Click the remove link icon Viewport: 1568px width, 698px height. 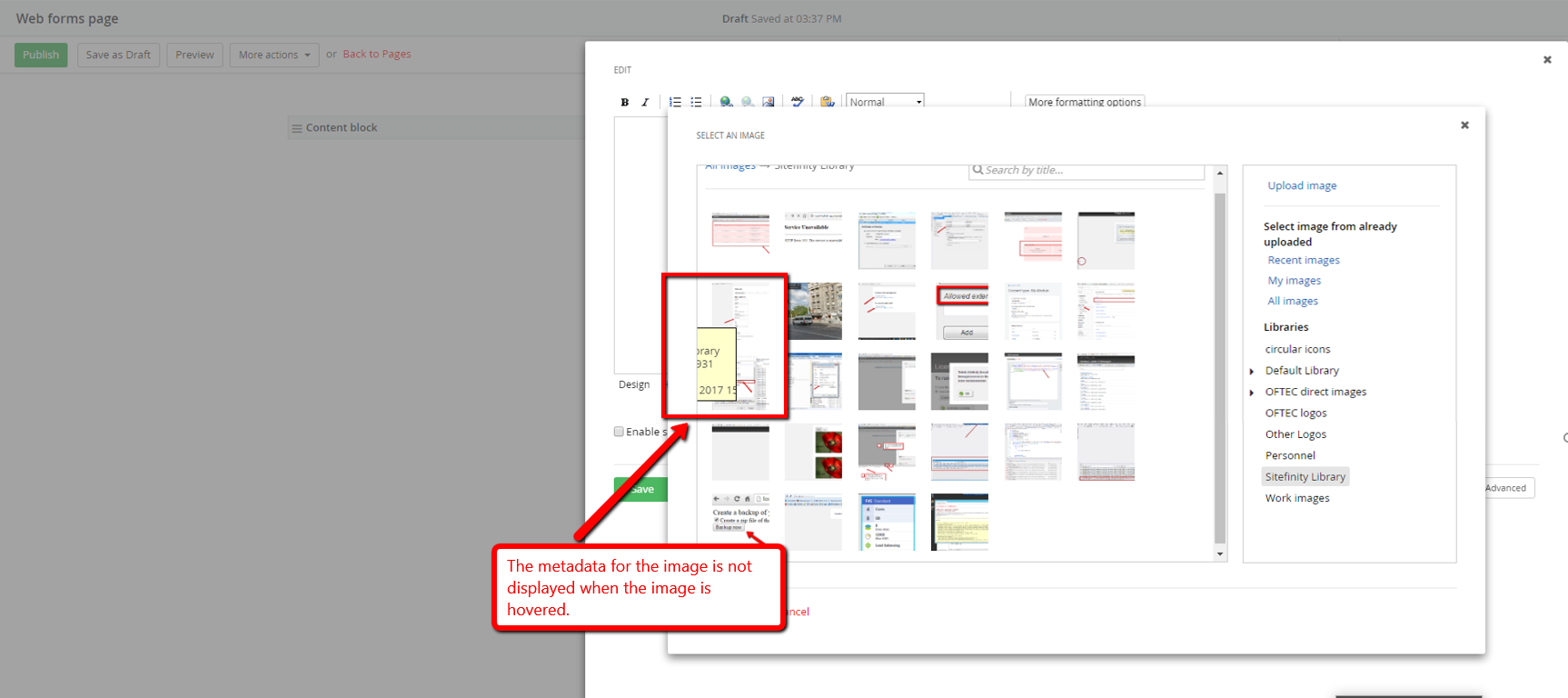click(x=747, y=102)
